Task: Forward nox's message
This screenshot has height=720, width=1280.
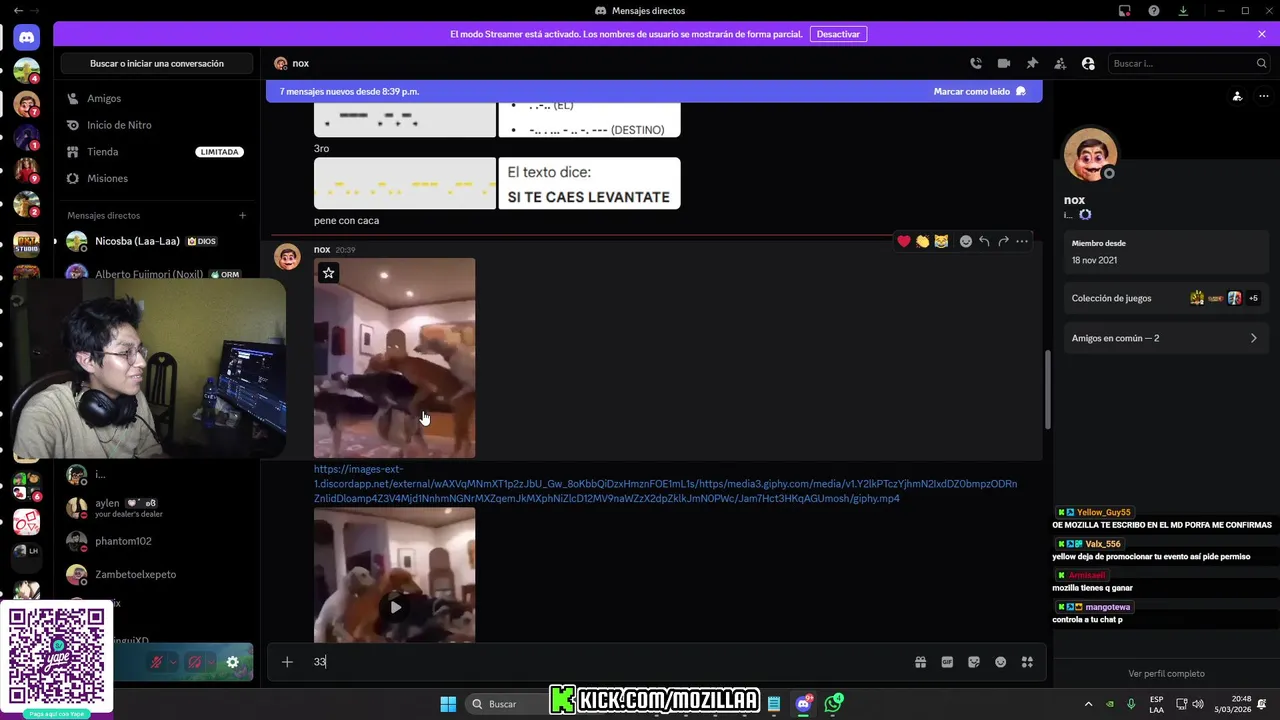Action: pyautogui.click(x=1003, y=241)
